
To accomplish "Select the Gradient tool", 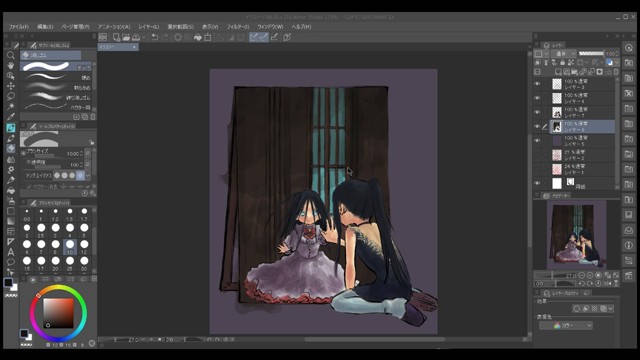I will click(x=11, y=221).
